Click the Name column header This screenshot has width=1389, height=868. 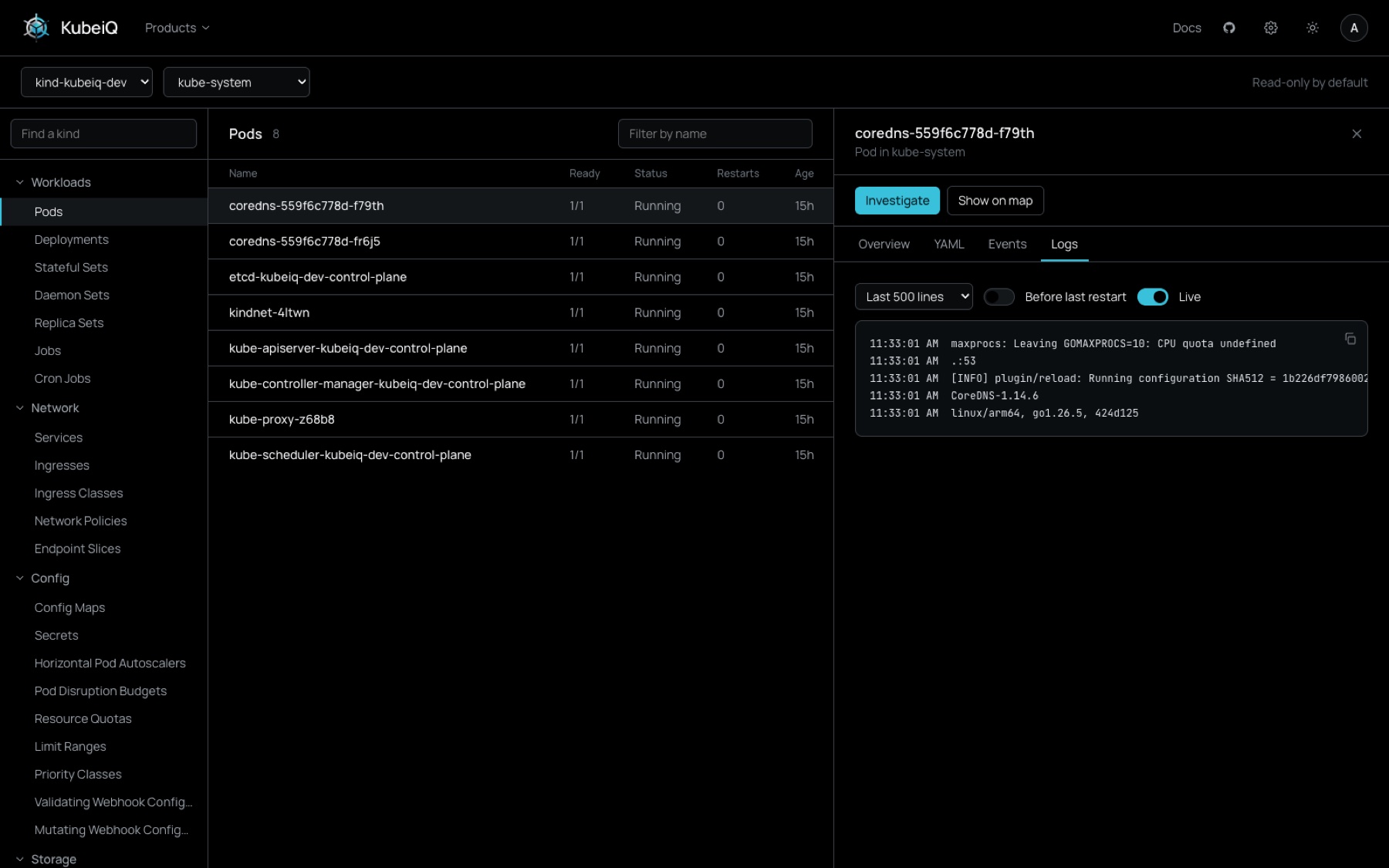243,174
